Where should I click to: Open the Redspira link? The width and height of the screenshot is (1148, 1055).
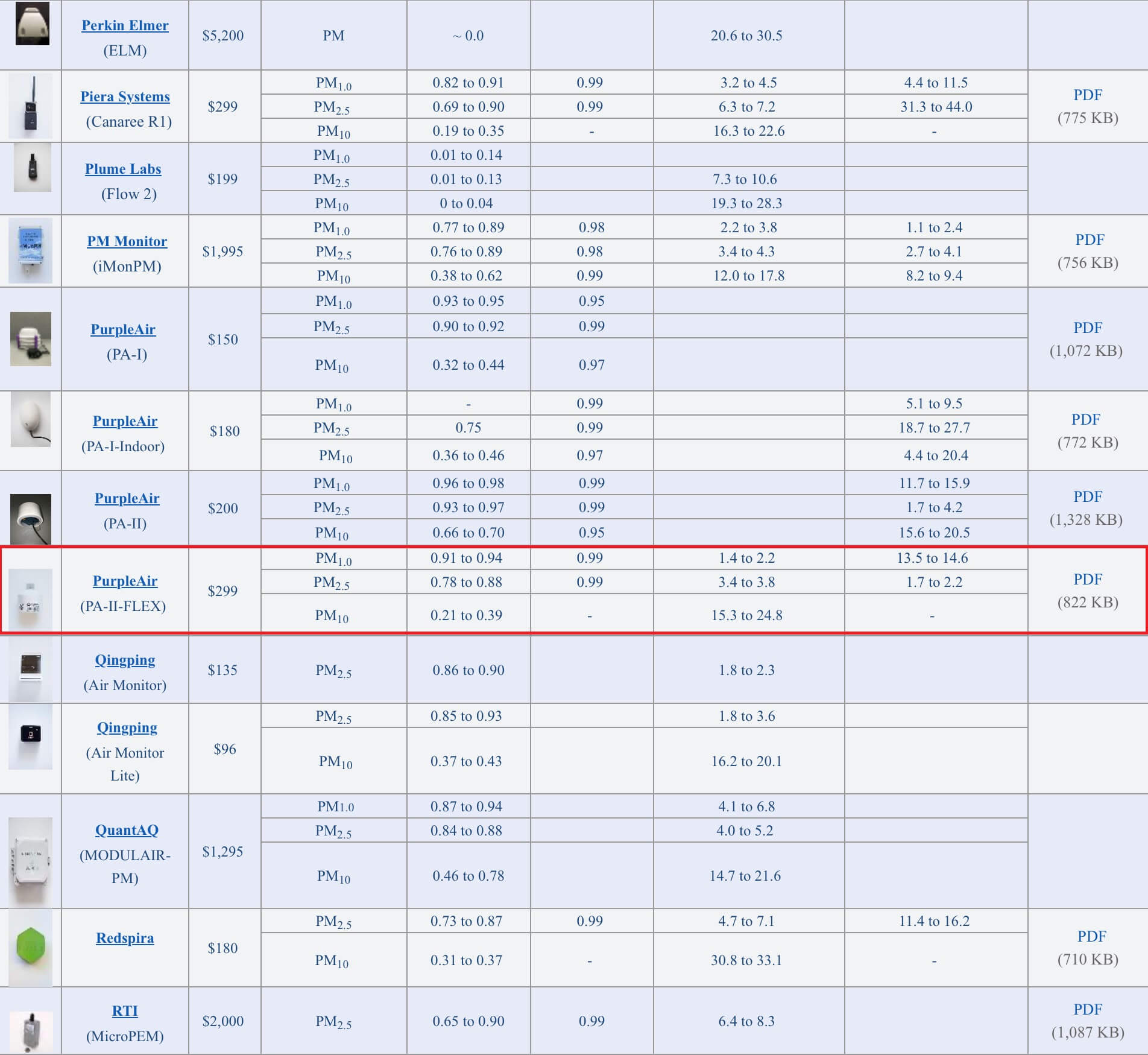[125, 938]
